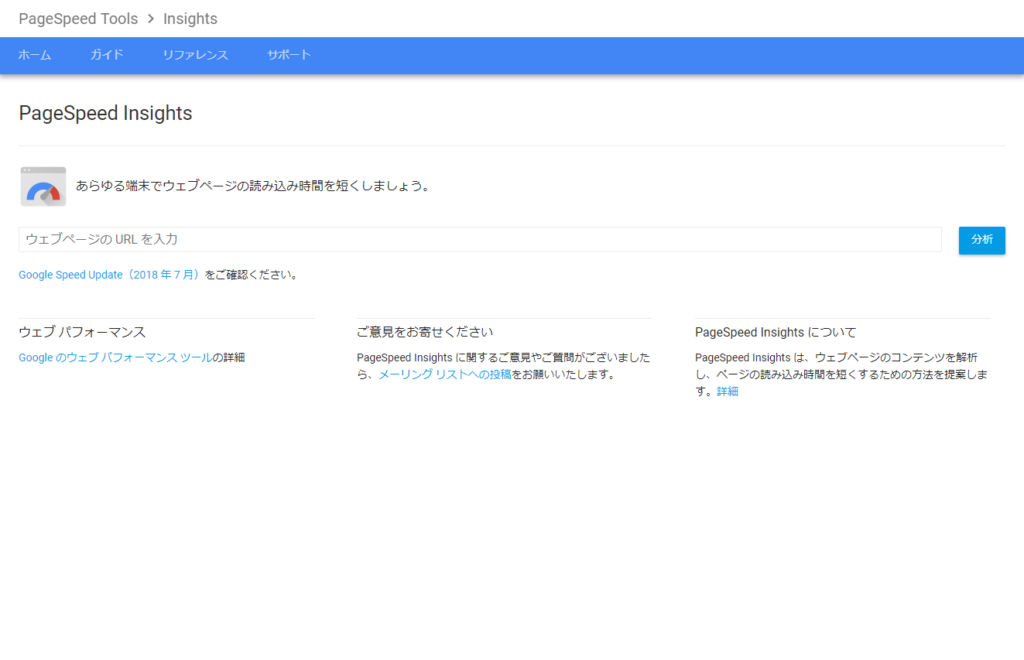Click the 詳細 link under PageSpeed Insights について
The height and width of the screenshot is (660, 1024).
click(x=727, y=391)
